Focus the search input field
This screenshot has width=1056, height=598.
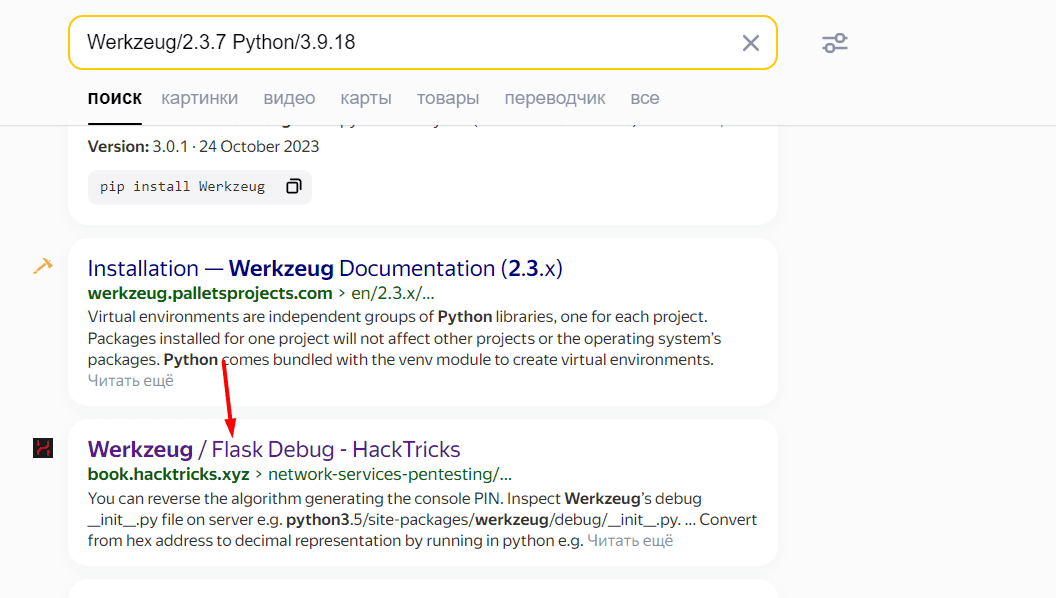400,43
